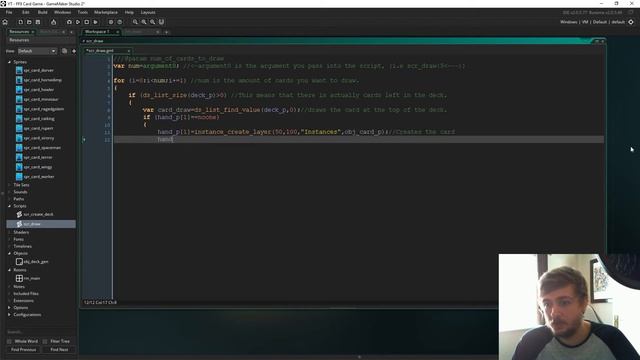Select spr_card_dorver in the resource tree
Viewport: 640px width, 360px height.
(38, 70)
